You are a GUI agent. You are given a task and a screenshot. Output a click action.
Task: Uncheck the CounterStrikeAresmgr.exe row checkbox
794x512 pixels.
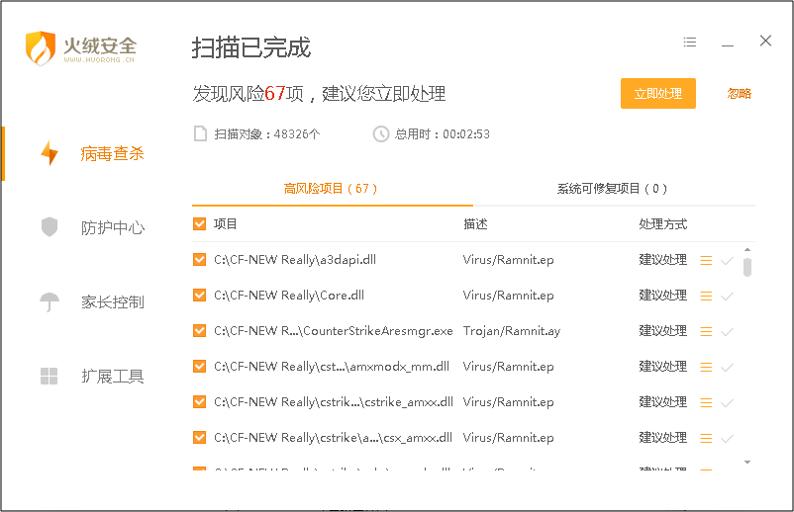click(200, 331)
